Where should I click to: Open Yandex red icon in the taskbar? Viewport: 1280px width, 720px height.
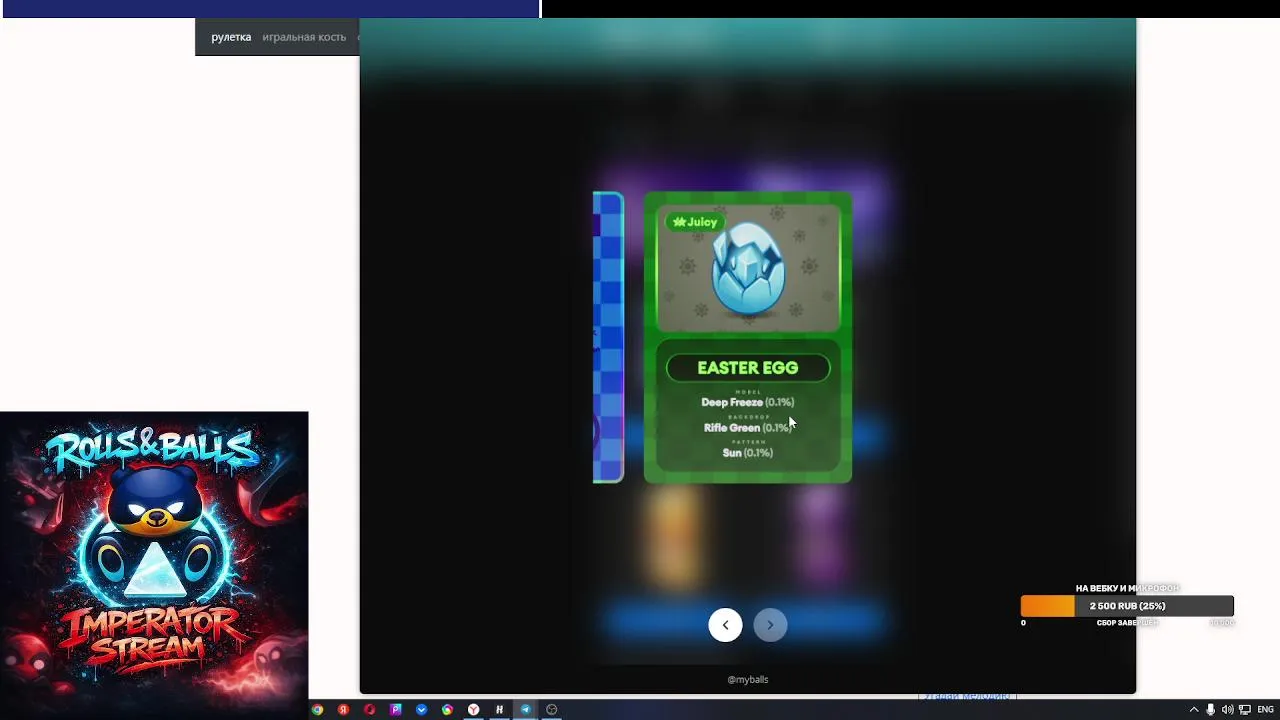[343, 710]
